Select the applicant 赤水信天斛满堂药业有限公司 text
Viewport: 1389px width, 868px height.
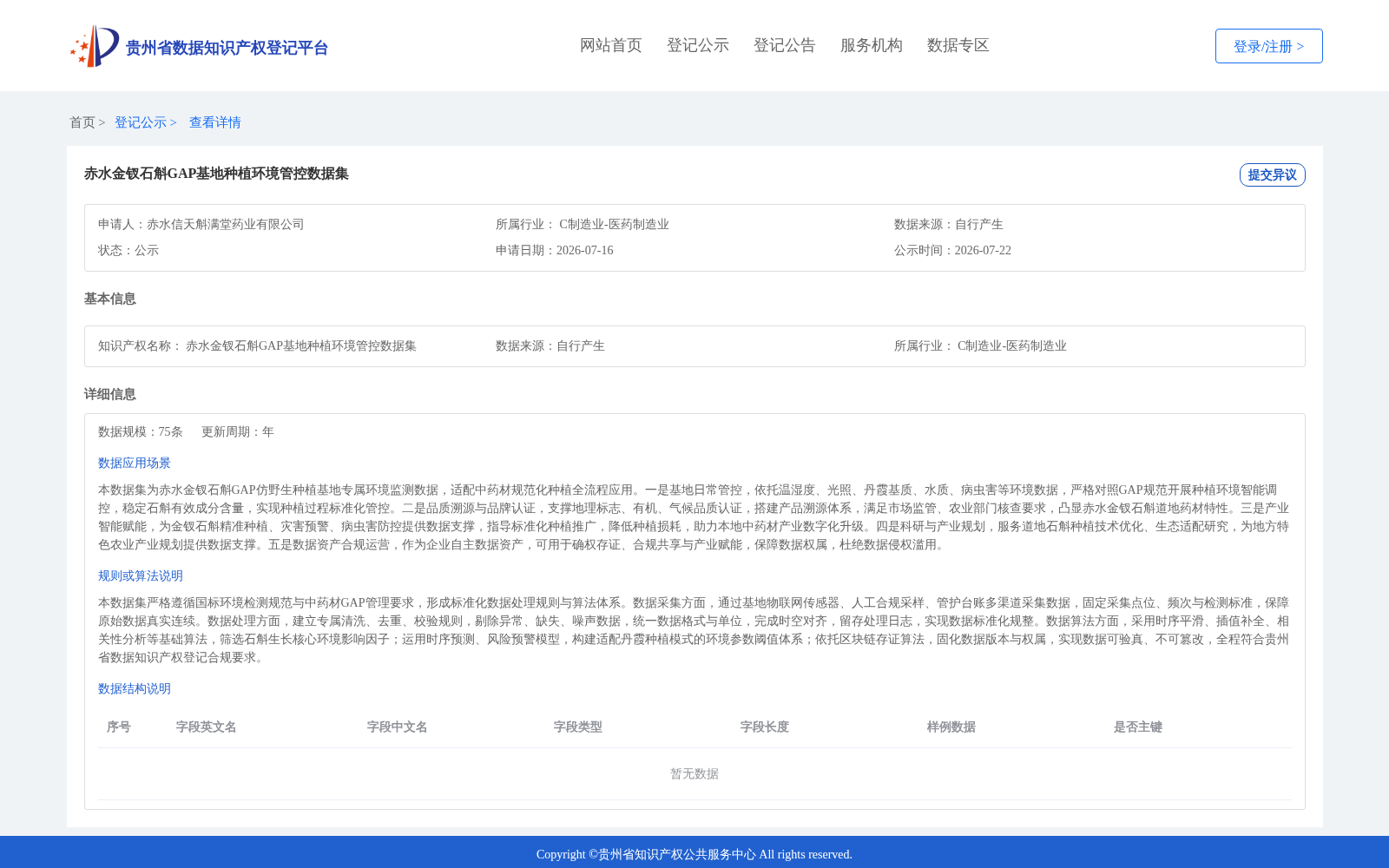click(226, 224)
